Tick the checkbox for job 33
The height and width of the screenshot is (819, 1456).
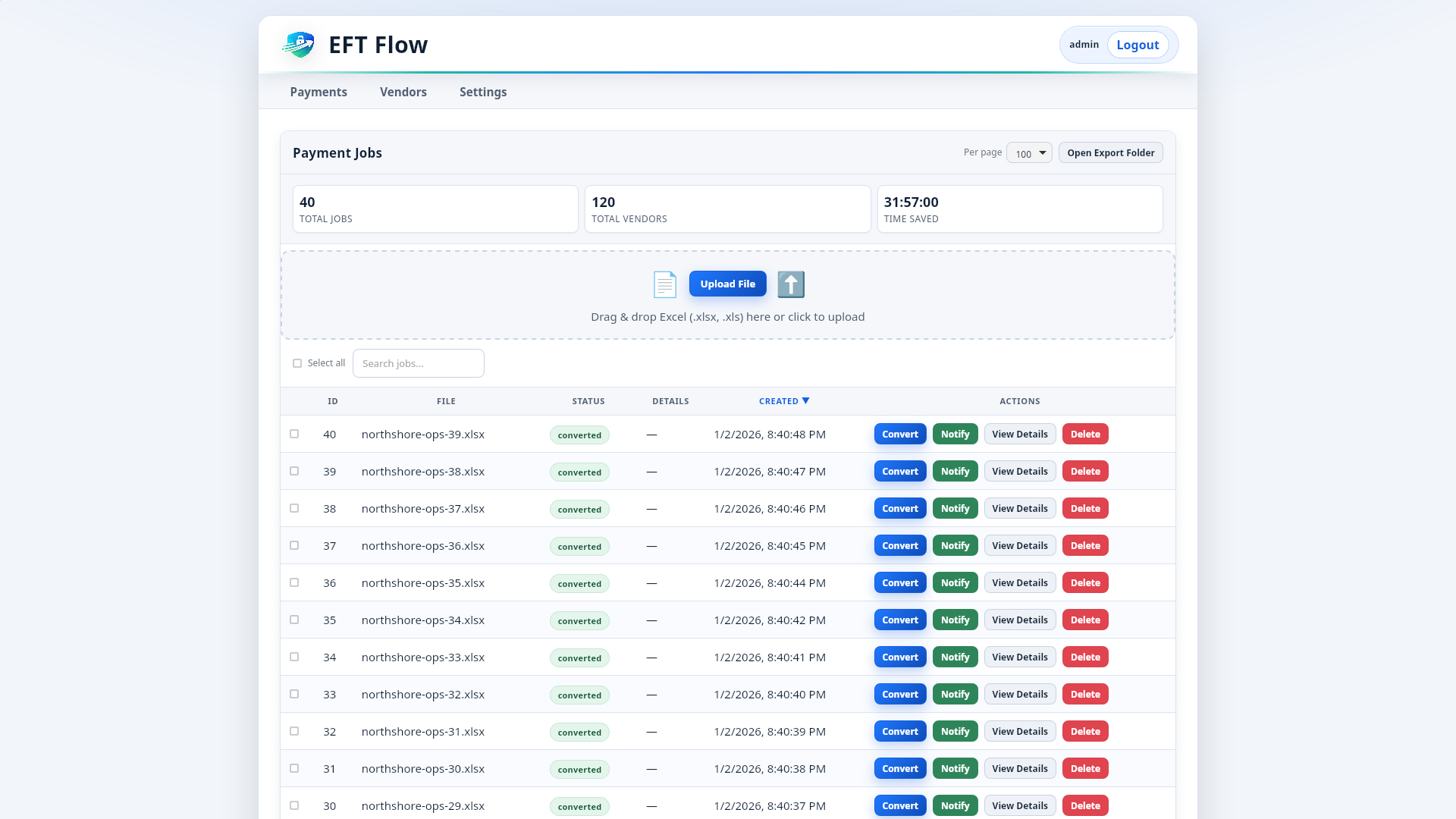coord(294,694)
